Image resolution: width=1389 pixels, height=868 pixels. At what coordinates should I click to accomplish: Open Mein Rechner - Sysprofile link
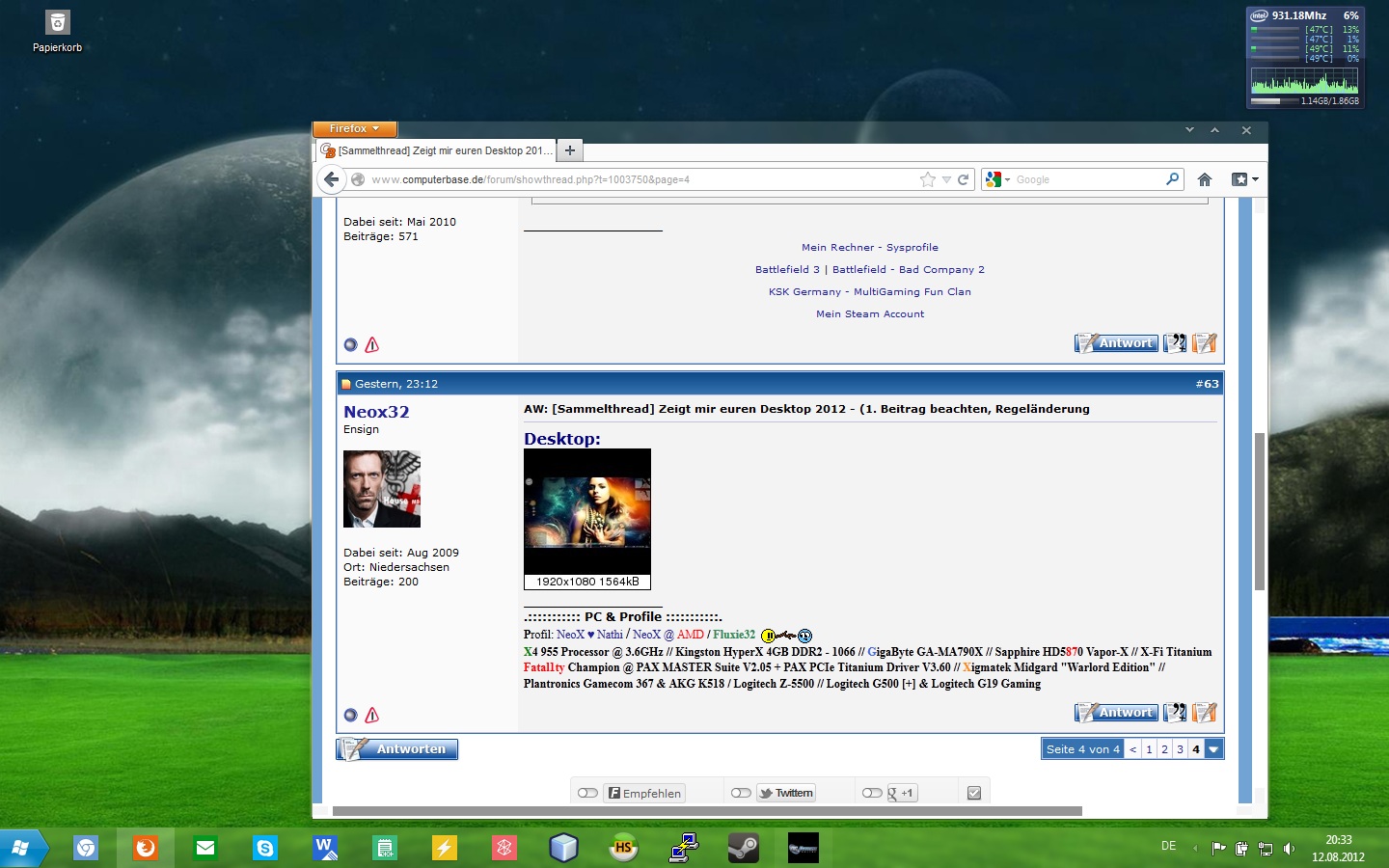pos(870,248)
